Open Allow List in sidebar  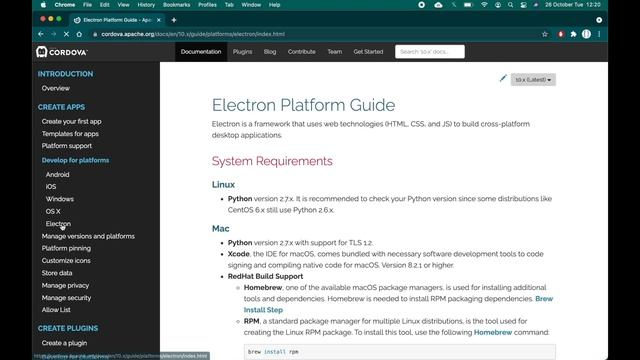(56, 310)
